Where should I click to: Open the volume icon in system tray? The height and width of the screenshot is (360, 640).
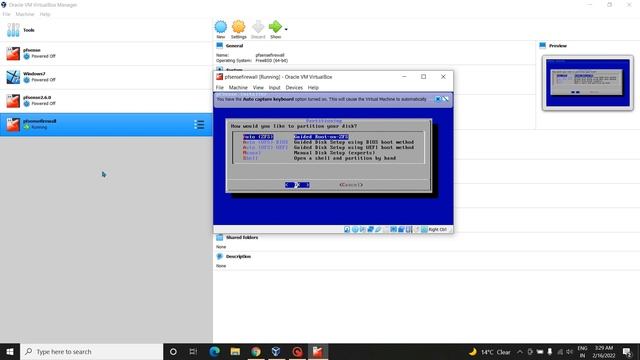tap(569, 352)
